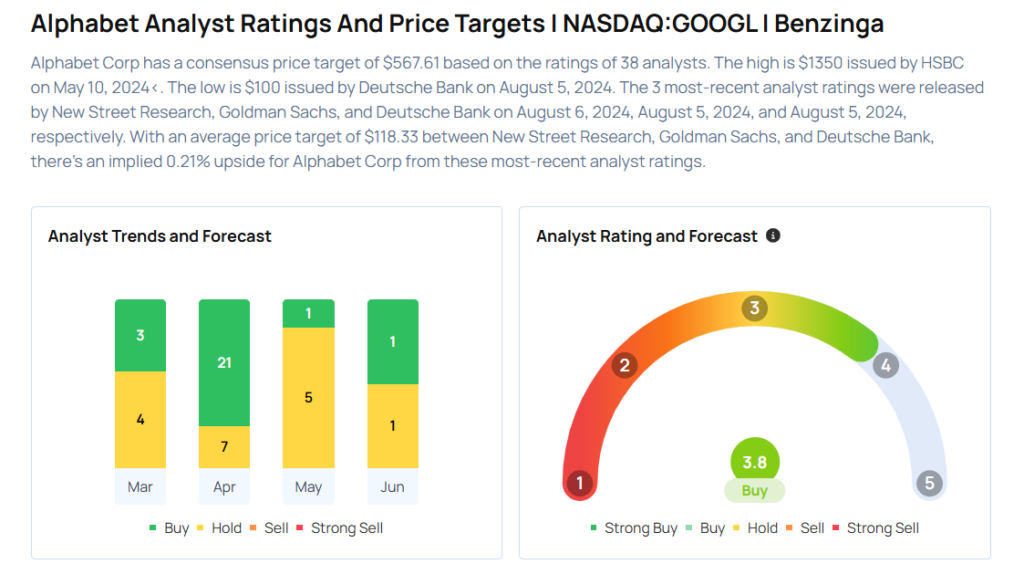Toggle Strong Sell in trends chart legend
This screenshot has width=1024, height=564.
(340, 528)
